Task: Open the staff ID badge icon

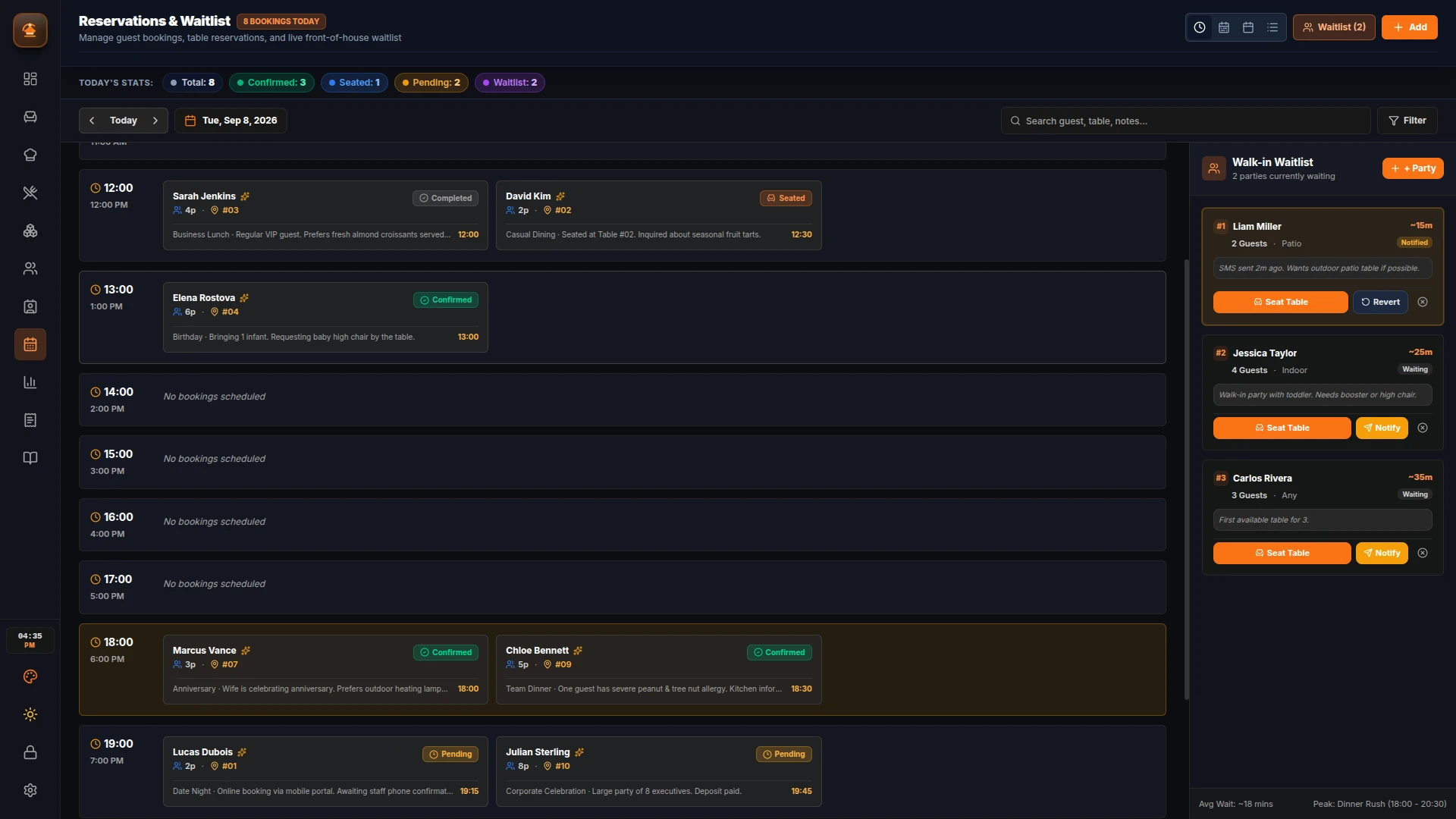Action: coord(30,306)
